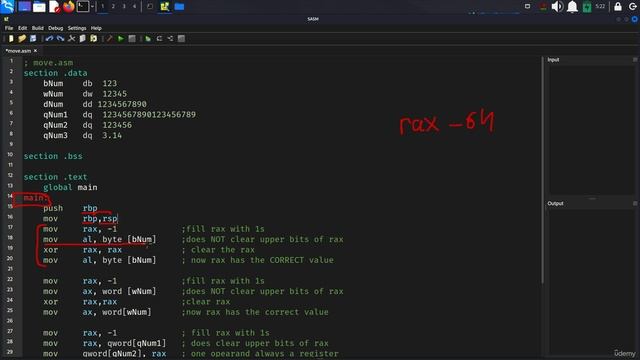Select the blue folder window in the taskbar
The height and width of the screenshot is (360, 640).
[179, 7]
